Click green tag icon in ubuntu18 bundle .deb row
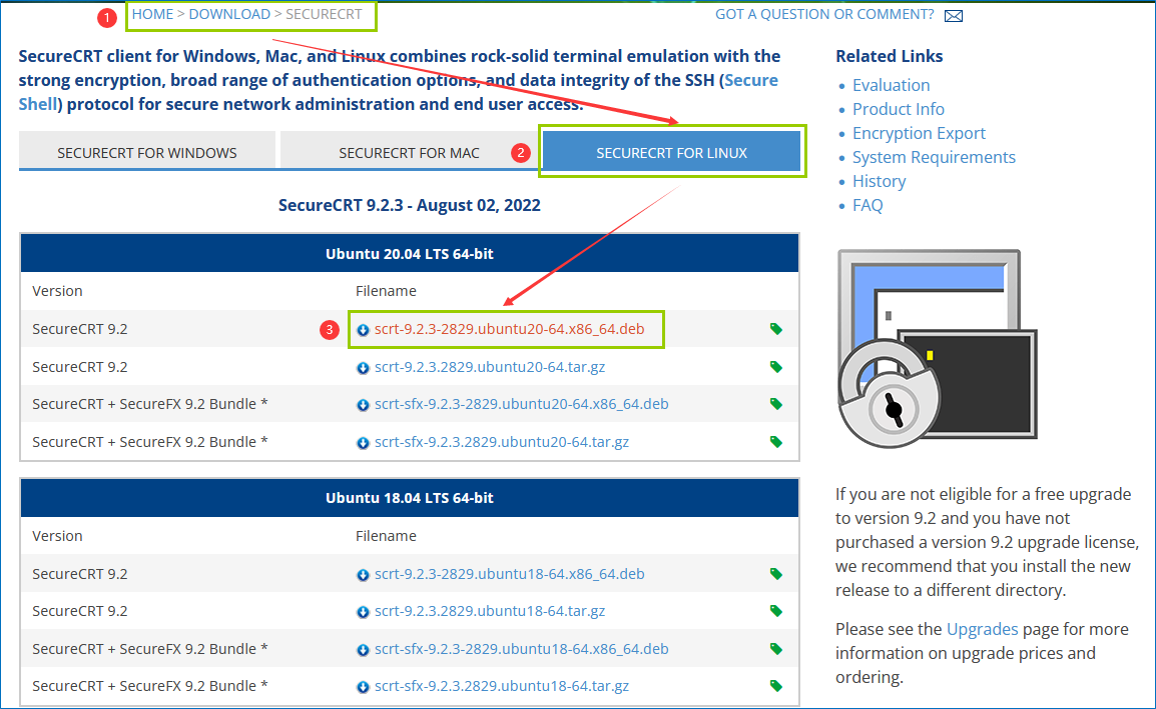 point(776,649)
